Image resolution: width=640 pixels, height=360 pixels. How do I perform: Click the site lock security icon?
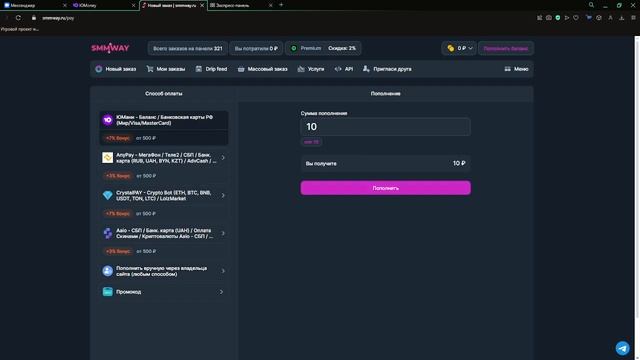tap(34, 18)
